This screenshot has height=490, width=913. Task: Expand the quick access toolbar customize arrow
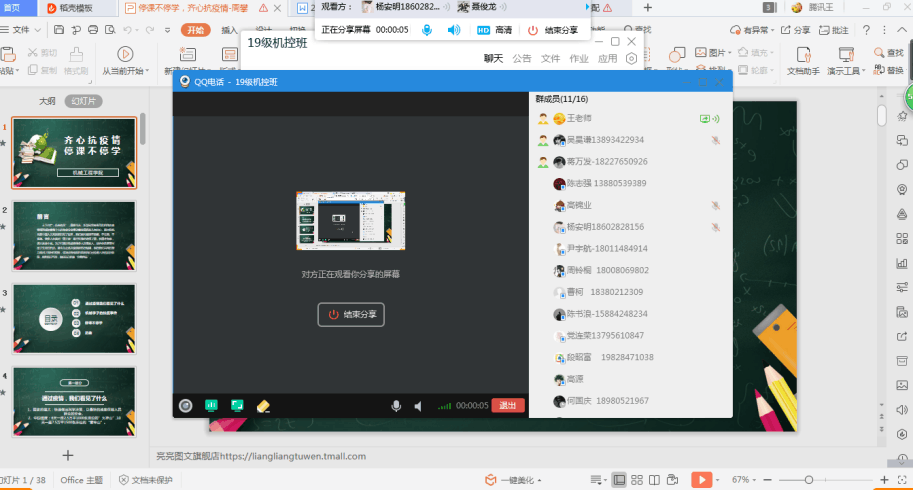(x=167, y=30)
